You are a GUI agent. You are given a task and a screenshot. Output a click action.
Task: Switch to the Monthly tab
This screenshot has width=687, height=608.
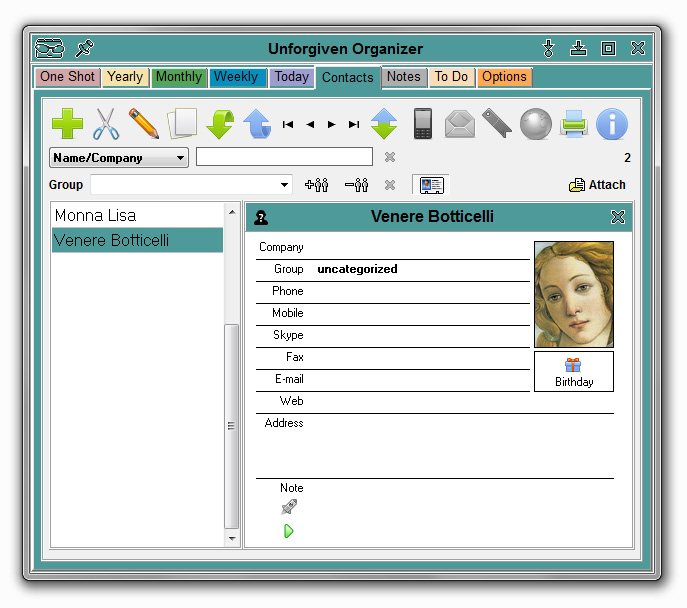point(179,77)
